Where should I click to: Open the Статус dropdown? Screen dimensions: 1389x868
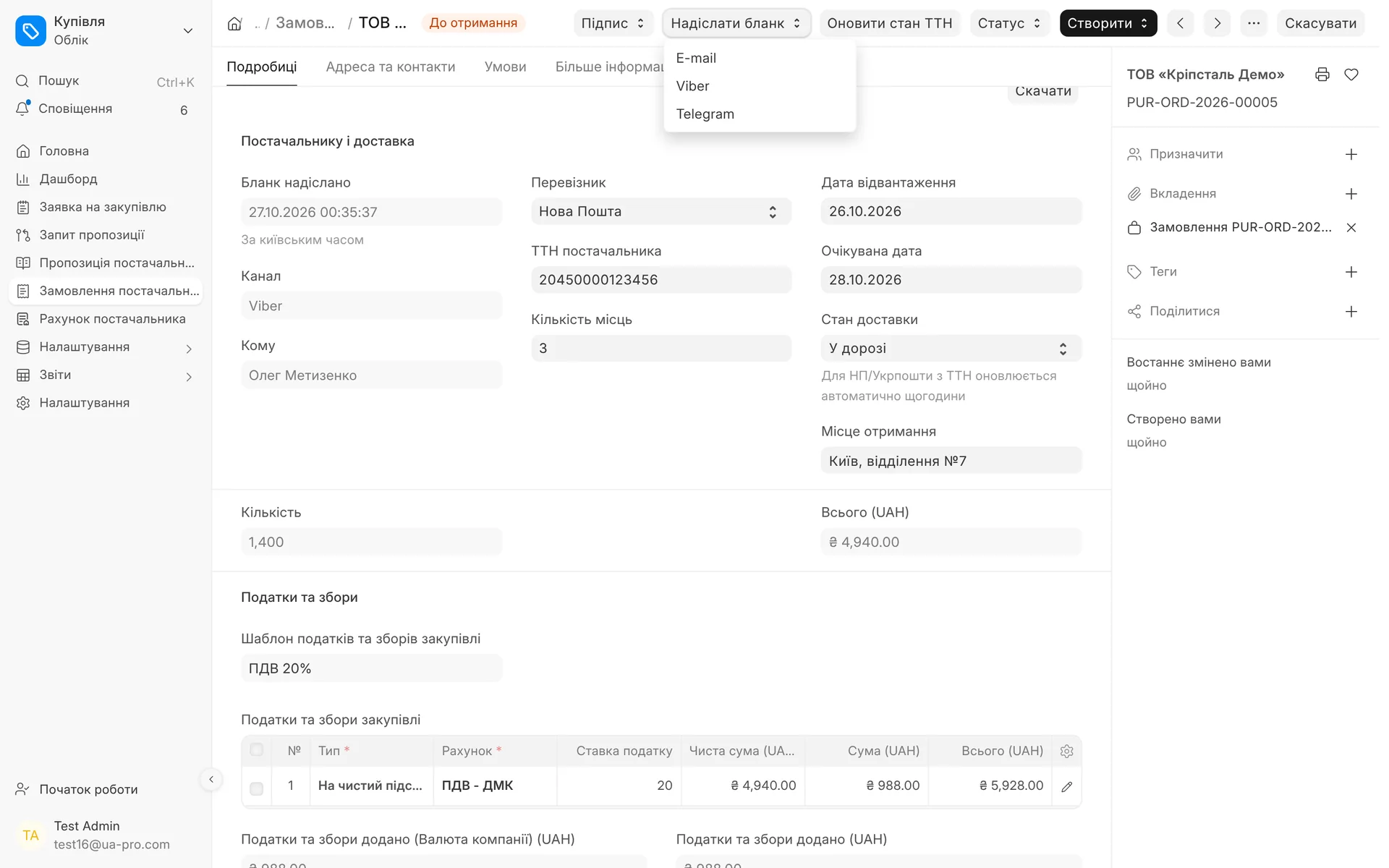pyautogui.click(x=1010, y=23)
